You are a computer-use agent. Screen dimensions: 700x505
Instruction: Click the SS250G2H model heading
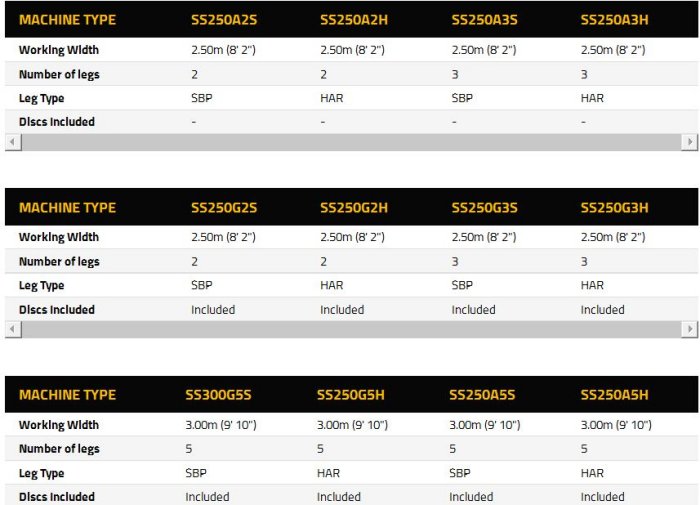[x=353, y=208]
